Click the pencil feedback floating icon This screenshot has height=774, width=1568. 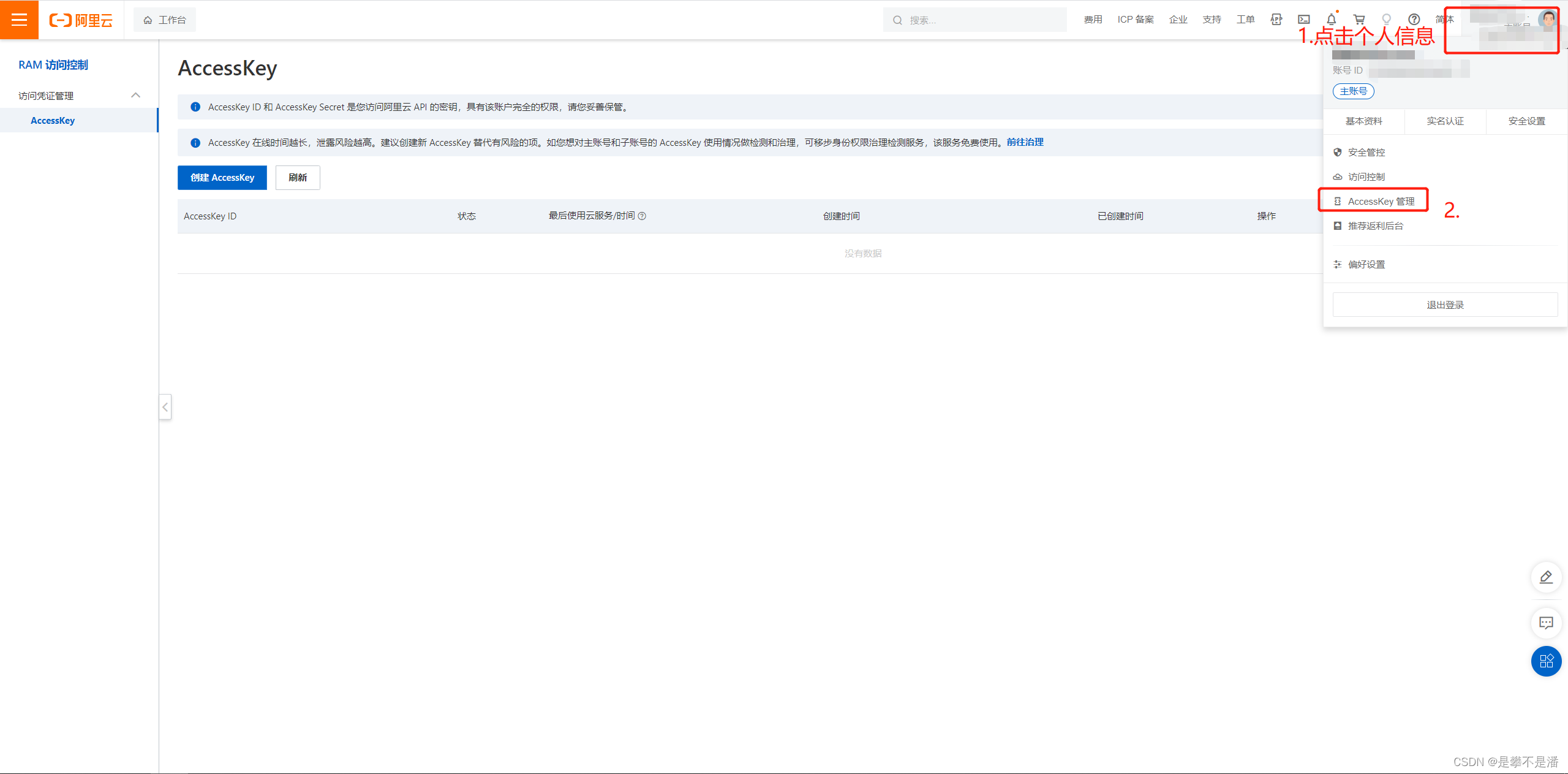pos(1546,577)
